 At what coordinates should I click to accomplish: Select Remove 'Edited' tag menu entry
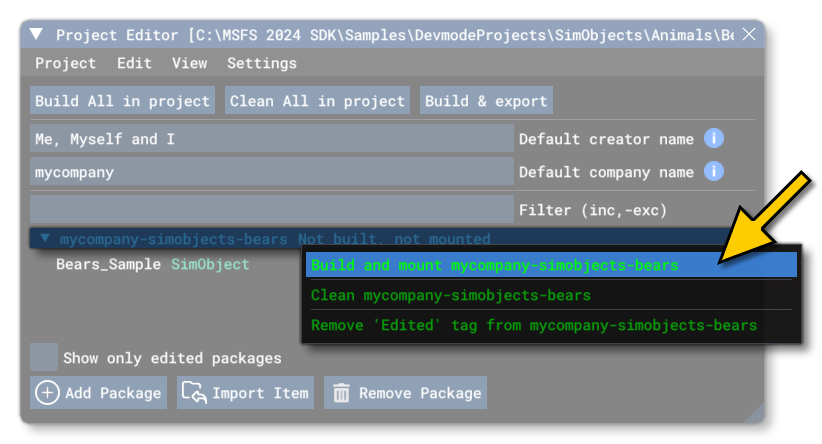534,325
